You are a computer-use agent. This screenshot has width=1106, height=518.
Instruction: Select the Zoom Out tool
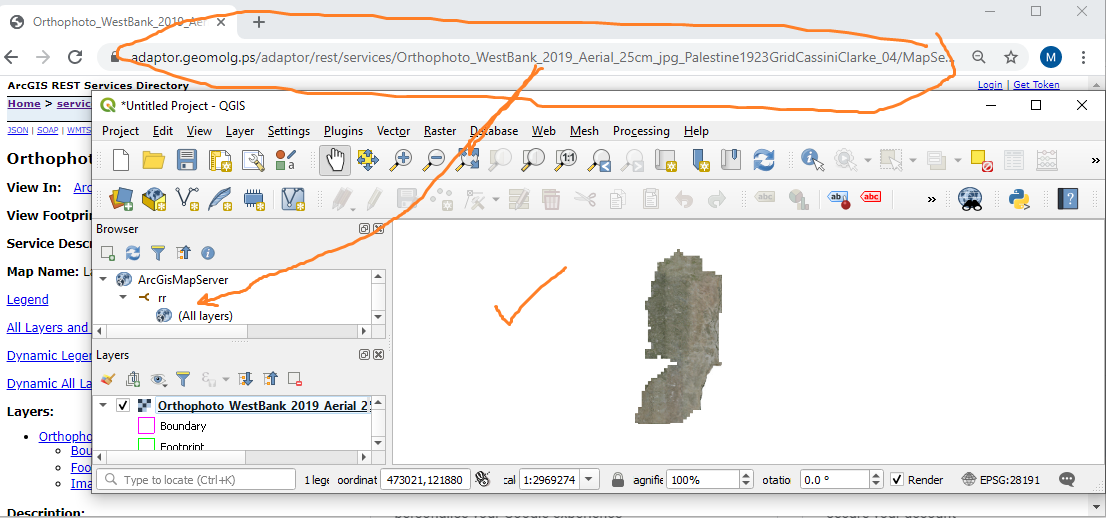[x=432, y=160]
